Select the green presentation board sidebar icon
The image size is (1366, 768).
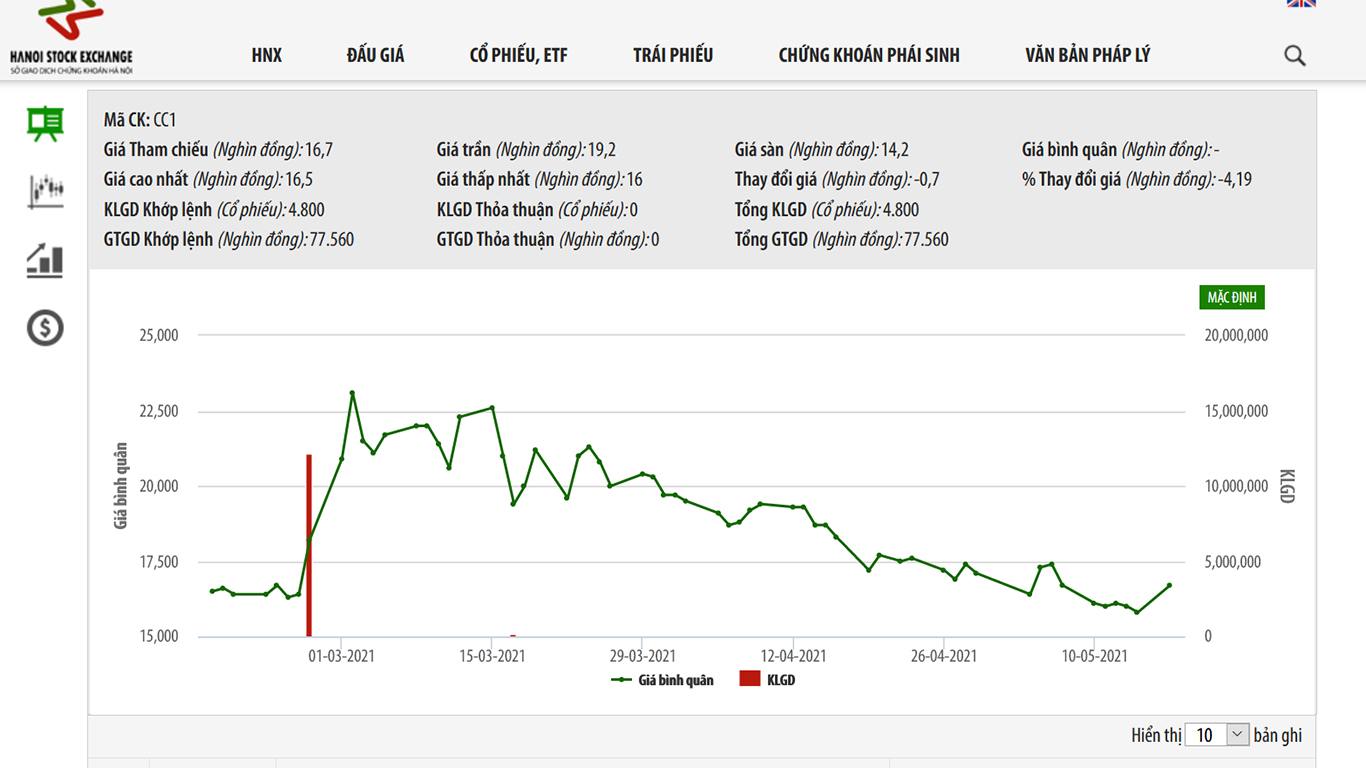tap(45, 124)
